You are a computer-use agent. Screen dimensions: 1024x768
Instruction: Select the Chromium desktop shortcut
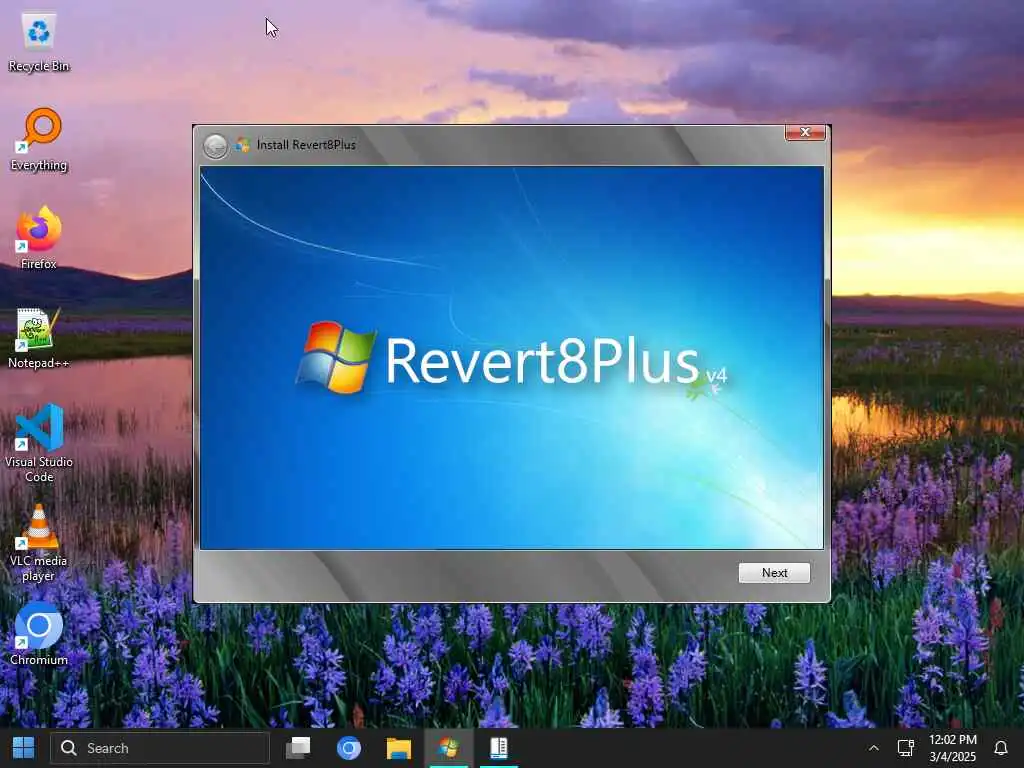coord(39,634)
